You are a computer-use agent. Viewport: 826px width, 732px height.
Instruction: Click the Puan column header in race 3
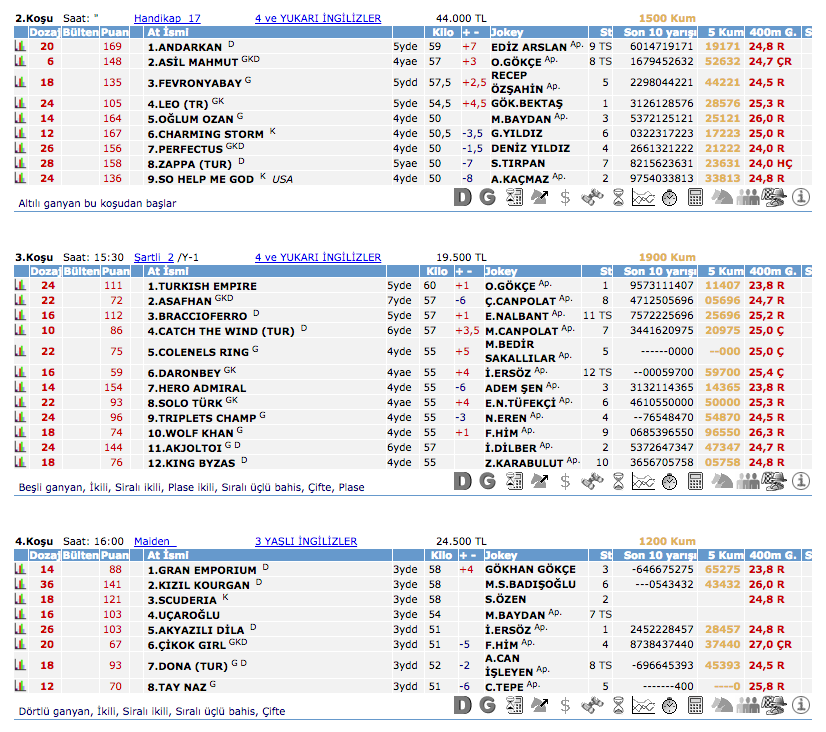pos(115,272)
